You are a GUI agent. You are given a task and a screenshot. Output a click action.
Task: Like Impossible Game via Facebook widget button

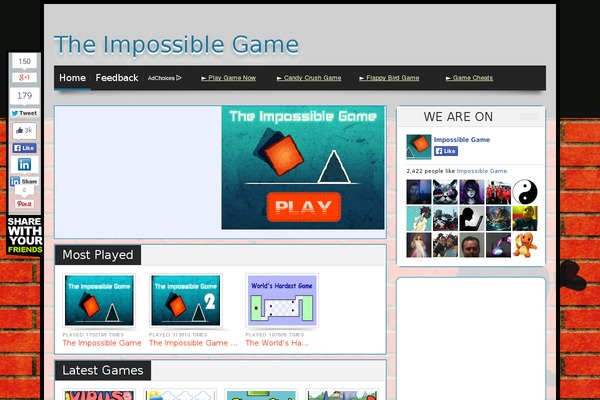tap(446, 151)
